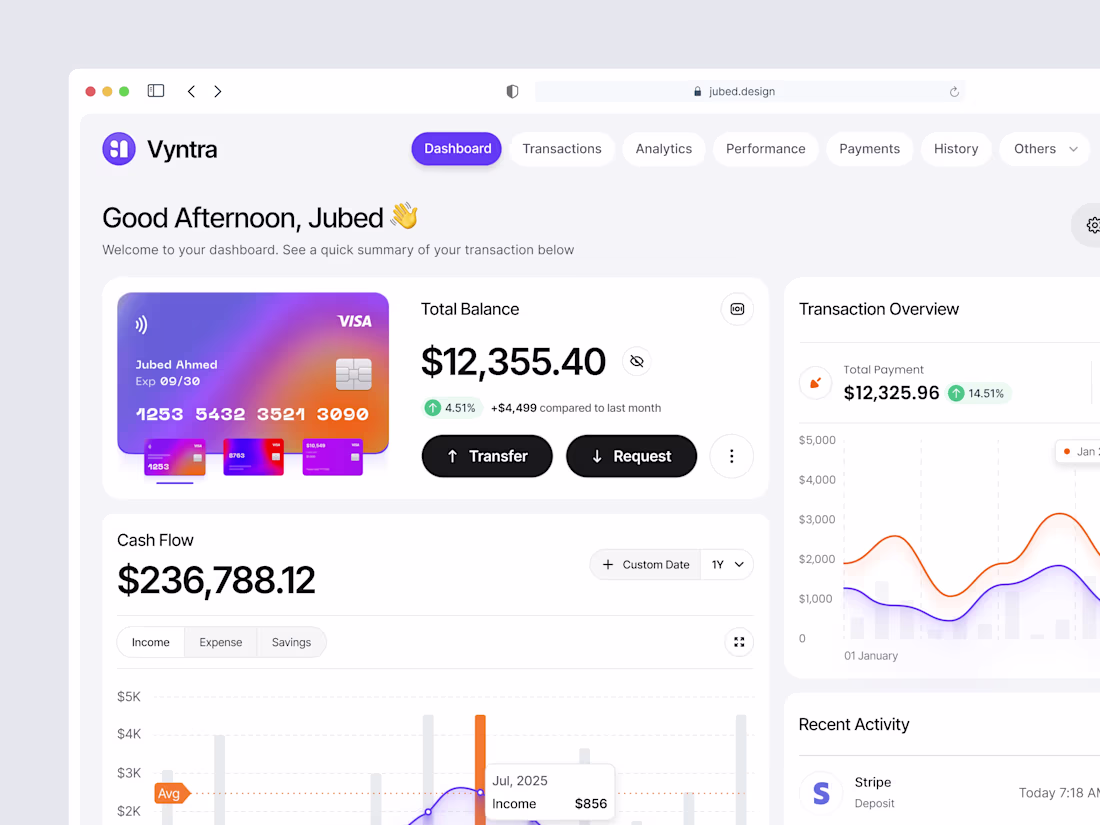This screenshot has width=1100, height=825.
Task: Select the Performance tab
Action: click(765, 149)
